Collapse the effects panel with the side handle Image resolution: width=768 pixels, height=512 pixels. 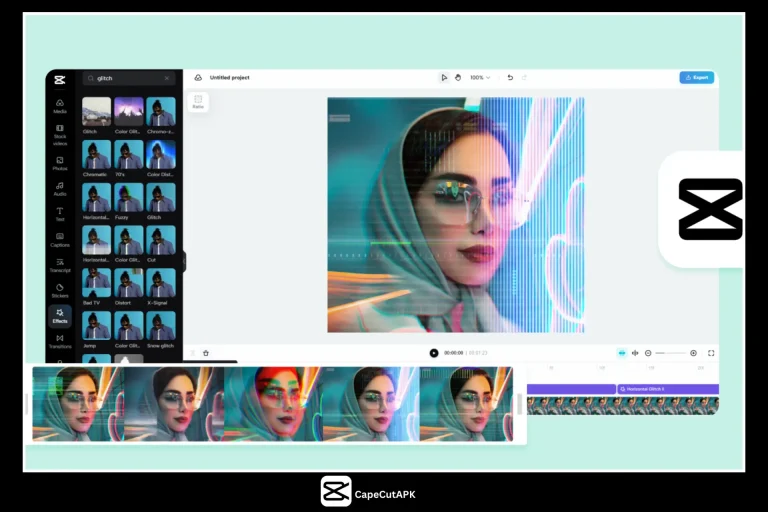(184, 261)
